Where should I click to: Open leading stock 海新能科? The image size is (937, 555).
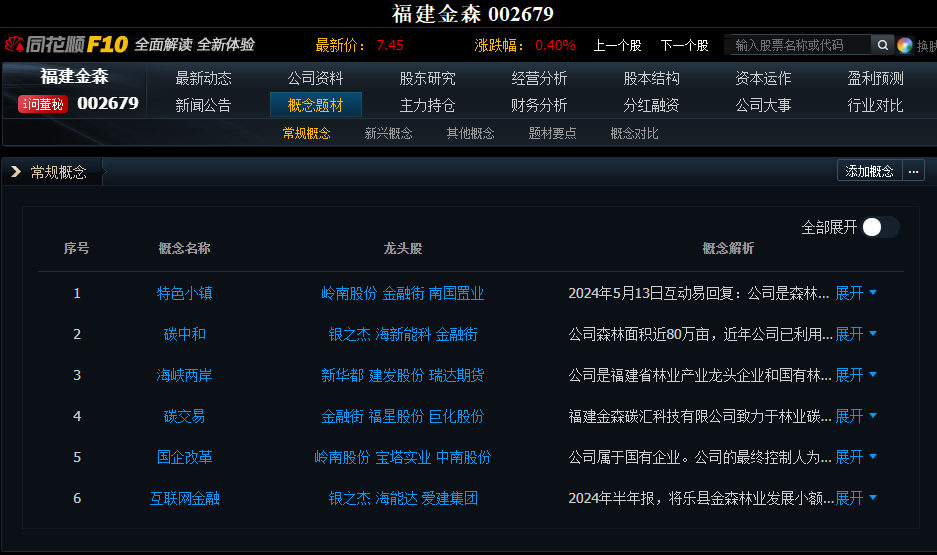tap(403, 334)
